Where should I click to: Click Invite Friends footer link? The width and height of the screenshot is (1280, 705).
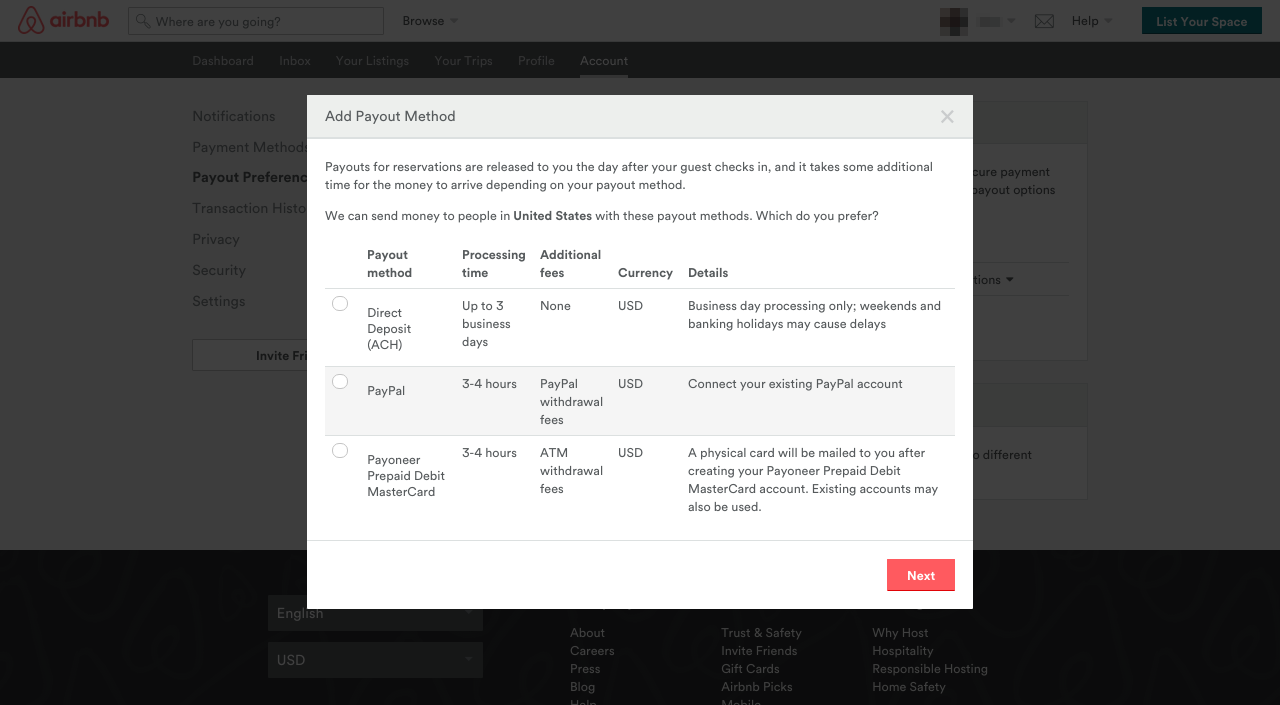tap(759, 651)
